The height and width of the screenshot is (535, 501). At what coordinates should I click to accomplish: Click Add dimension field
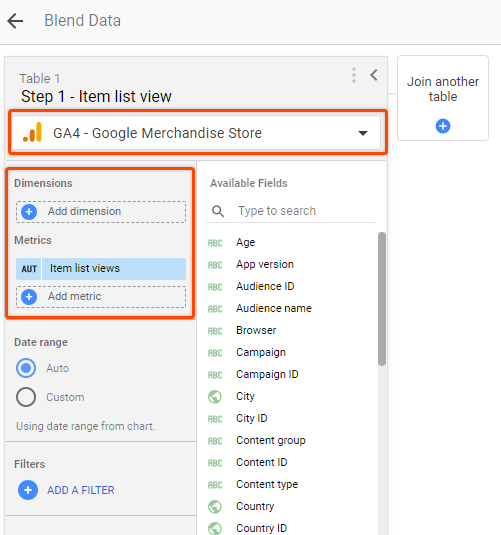pyautogui.click(x=101, y=212)
